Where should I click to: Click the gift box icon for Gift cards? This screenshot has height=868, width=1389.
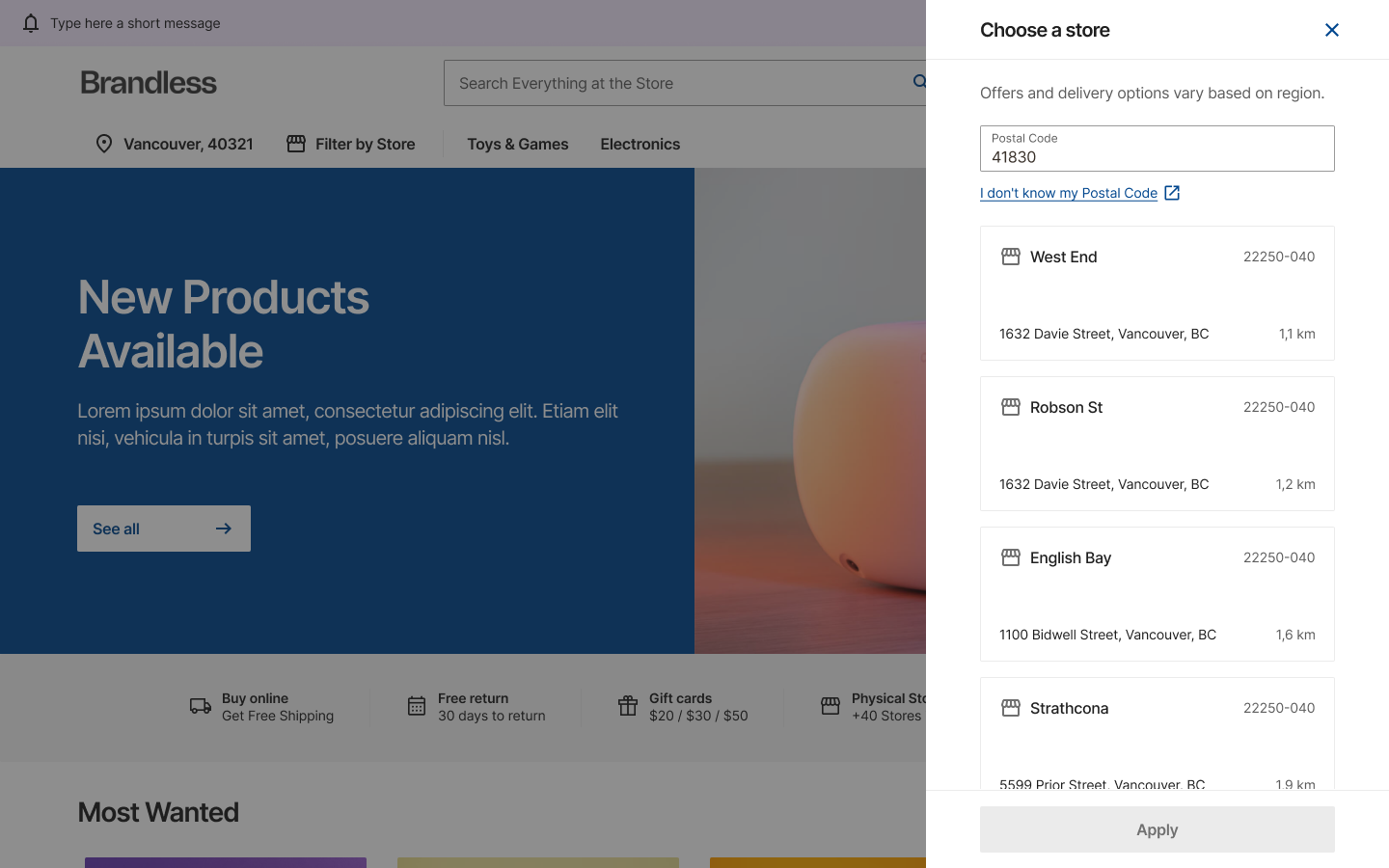628,707
